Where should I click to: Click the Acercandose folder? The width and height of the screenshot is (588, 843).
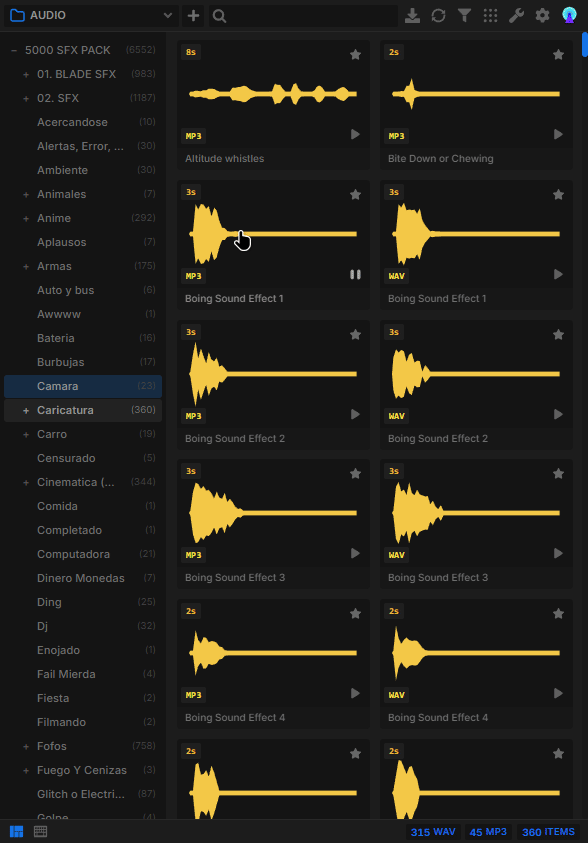[x=83, y=123]
